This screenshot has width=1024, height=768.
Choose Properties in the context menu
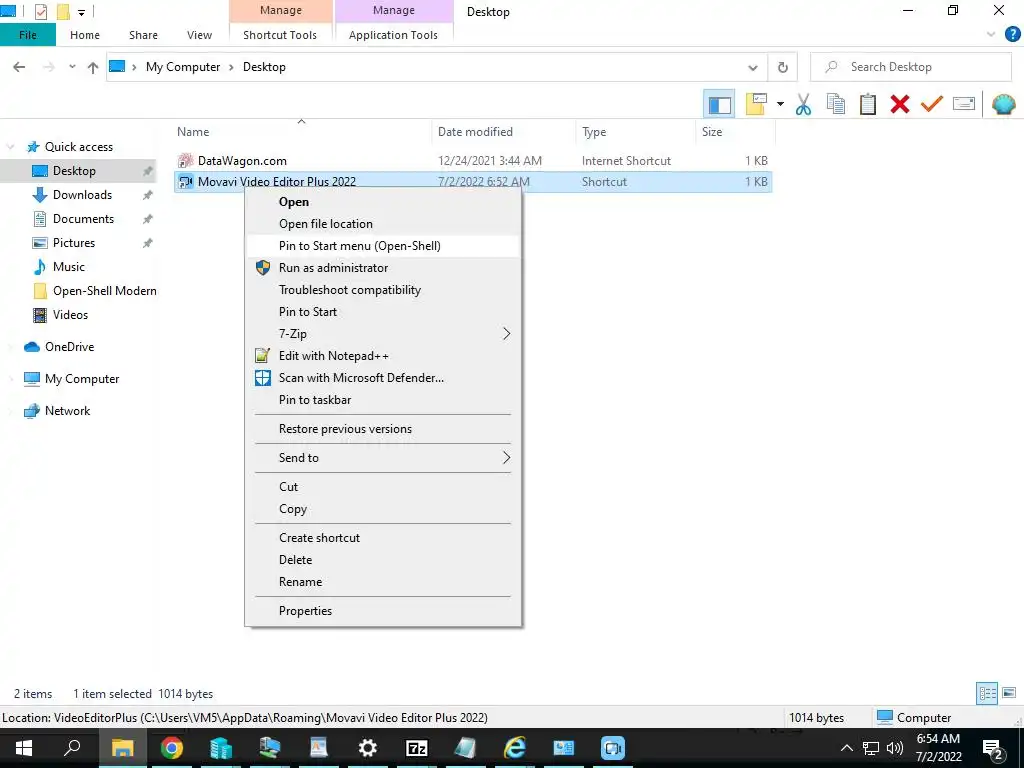383,611
